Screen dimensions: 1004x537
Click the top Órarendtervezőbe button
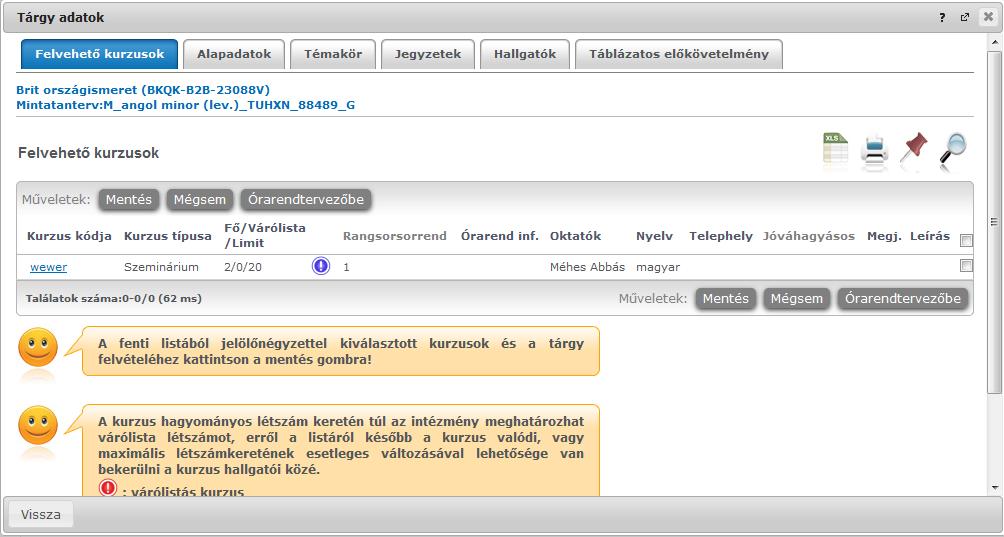click(x=306, y=200)
